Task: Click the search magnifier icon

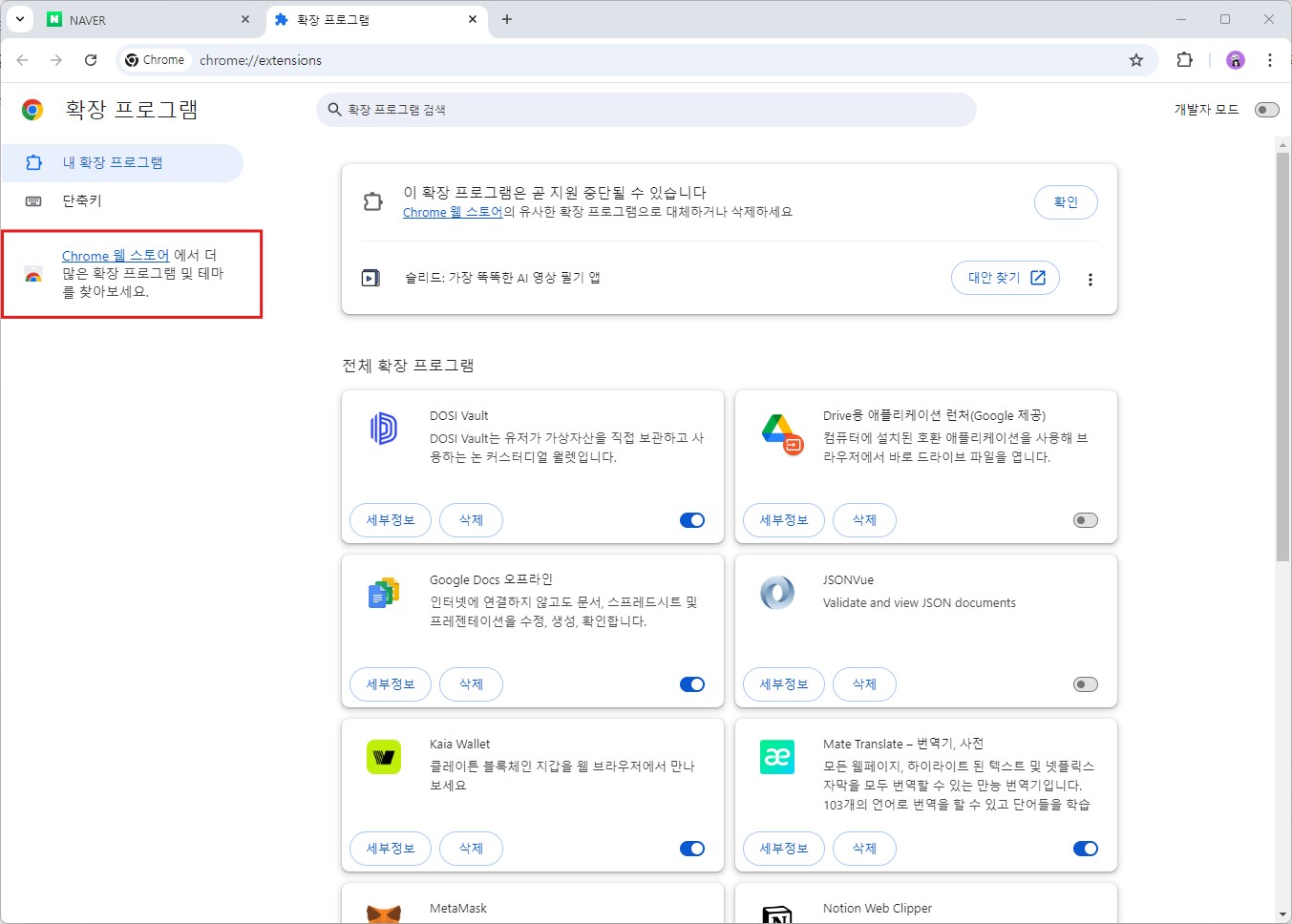Action: pyautogui.click(x=334, y=110)
